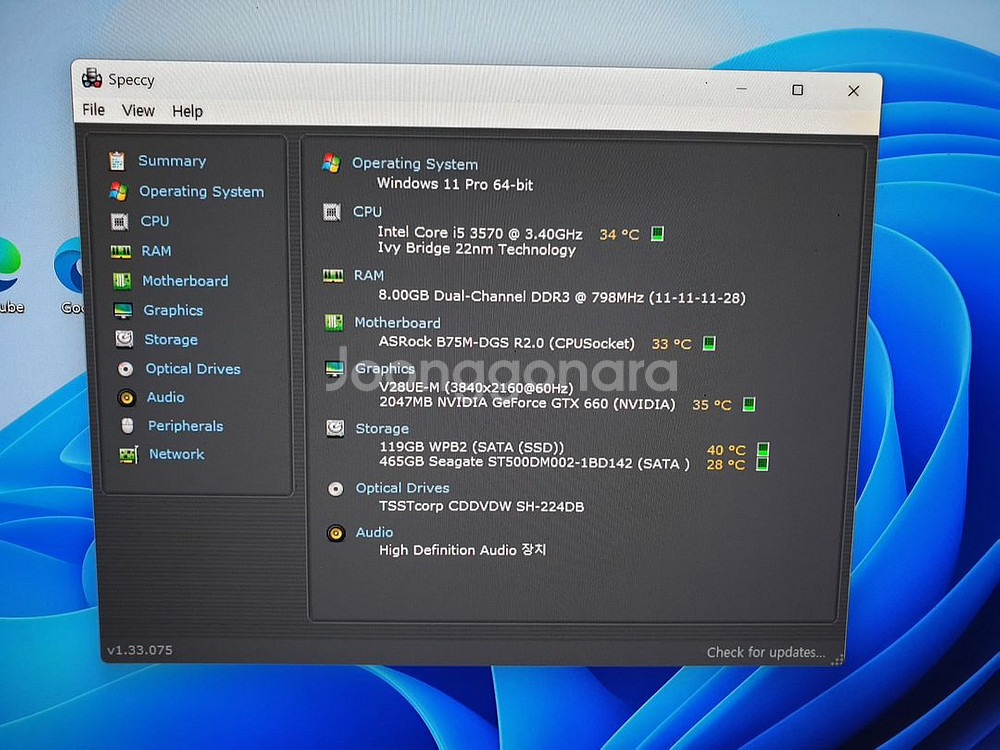Open the File menu
1000x750 pixels.
(x=93, y=110)
